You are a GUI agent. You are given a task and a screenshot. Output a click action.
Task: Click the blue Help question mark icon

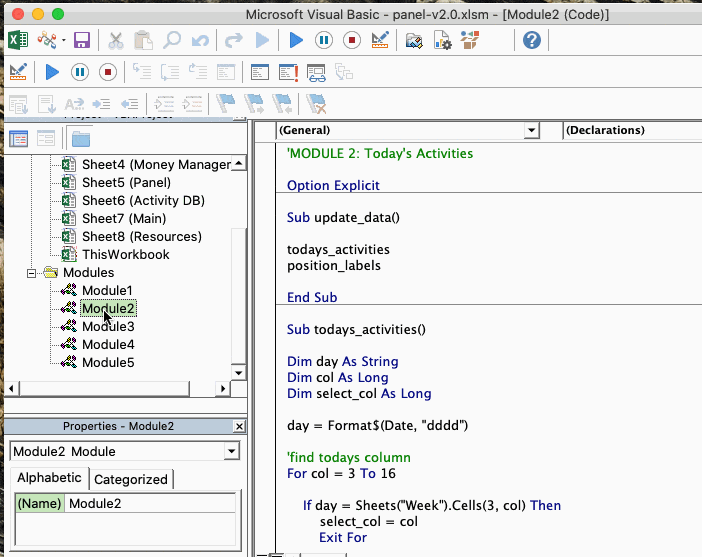pyautogui.click(x=532, y=40)
